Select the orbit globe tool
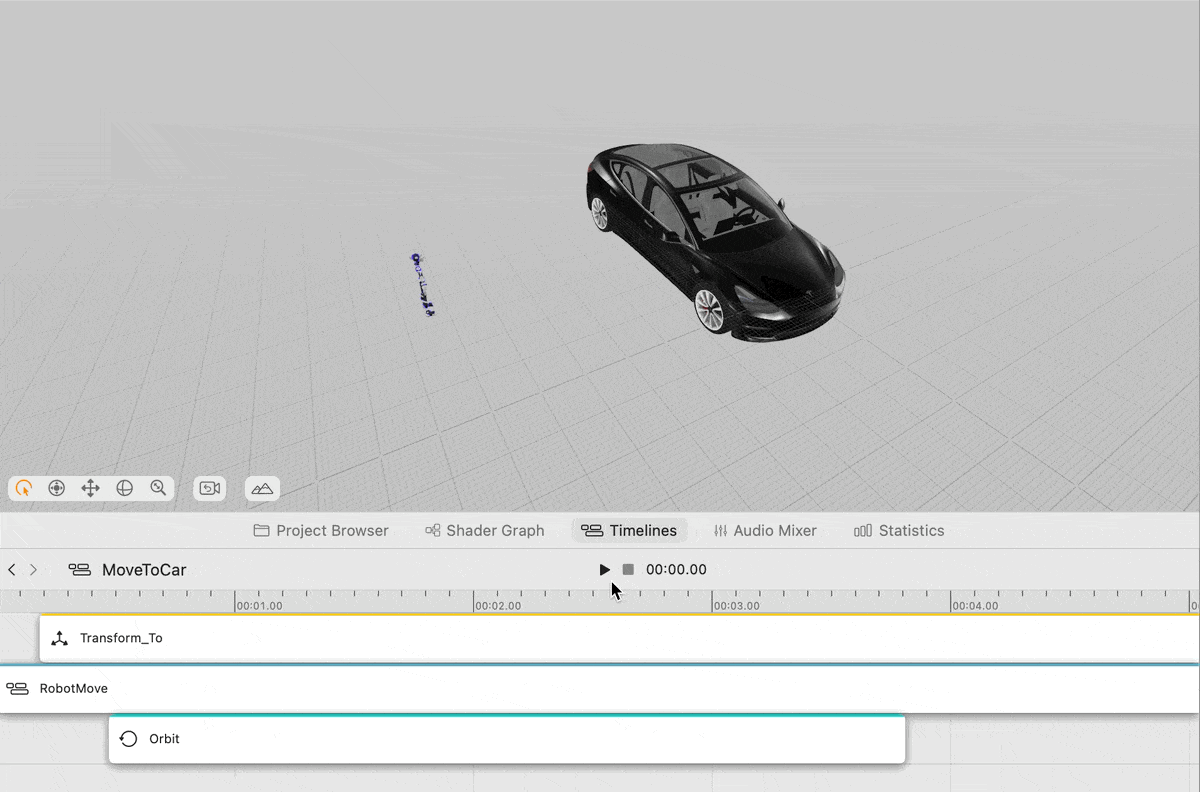The width and height of the screenshot is (1200, 792). coord(124,488)
